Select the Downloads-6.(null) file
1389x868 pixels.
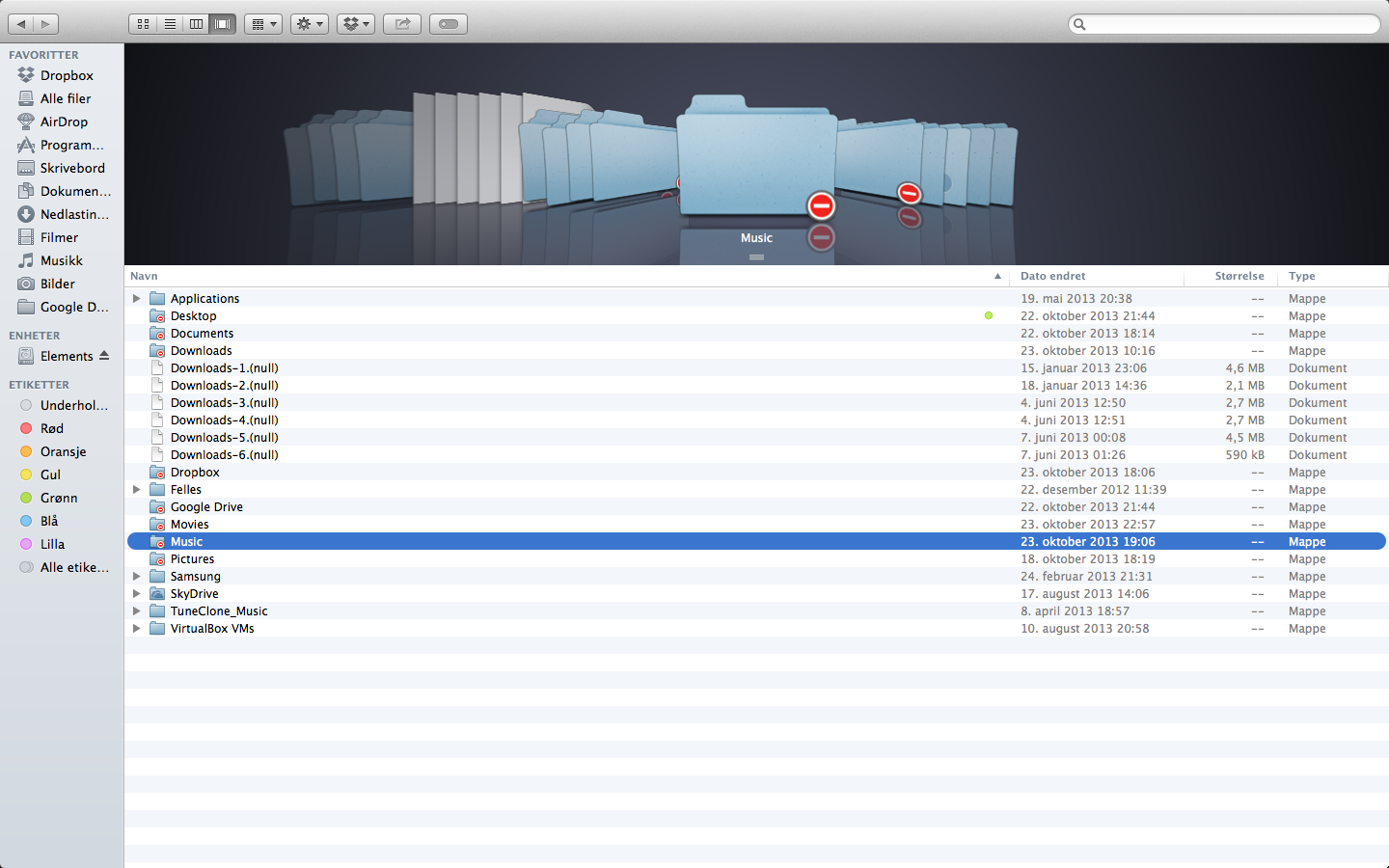coord(756,455)
